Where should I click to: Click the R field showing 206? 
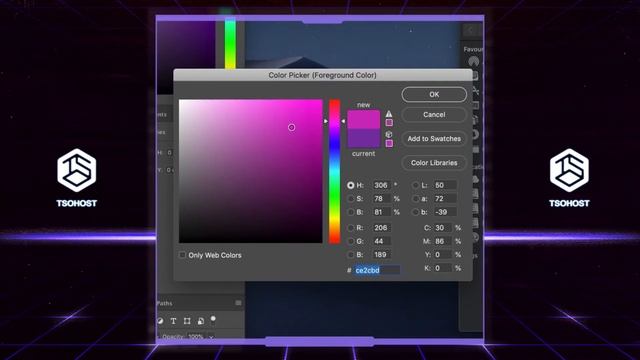[382, 228]
